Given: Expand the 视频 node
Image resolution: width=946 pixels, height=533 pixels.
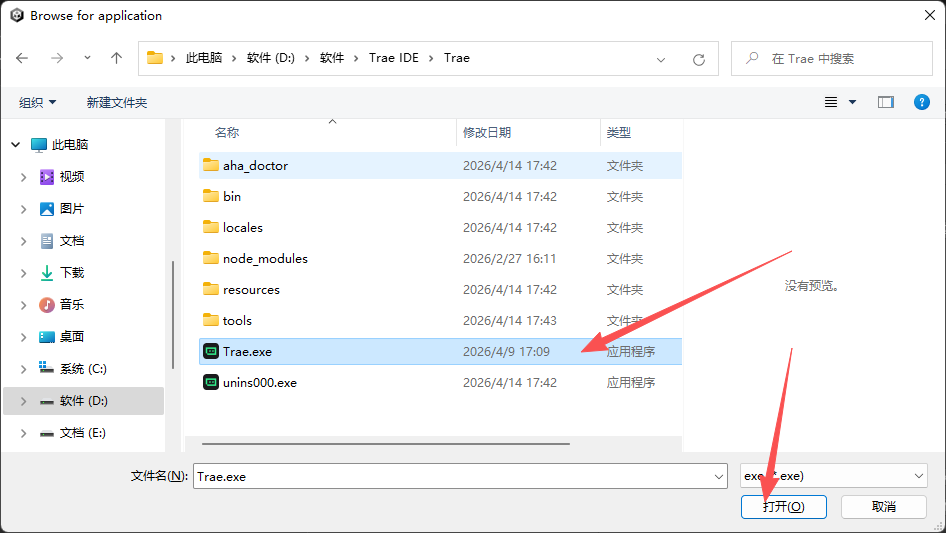Looking at the screenshot, I should (x=24, y=177).
